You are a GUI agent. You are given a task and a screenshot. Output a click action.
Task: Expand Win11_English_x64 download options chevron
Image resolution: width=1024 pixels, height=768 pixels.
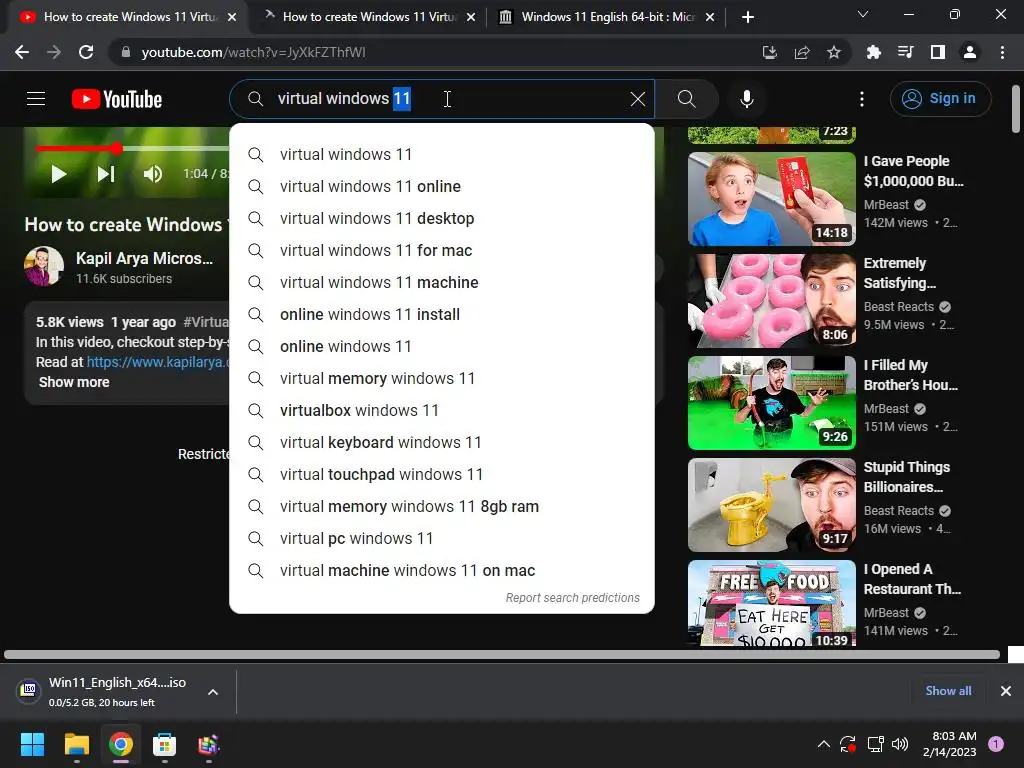[213, 692]
